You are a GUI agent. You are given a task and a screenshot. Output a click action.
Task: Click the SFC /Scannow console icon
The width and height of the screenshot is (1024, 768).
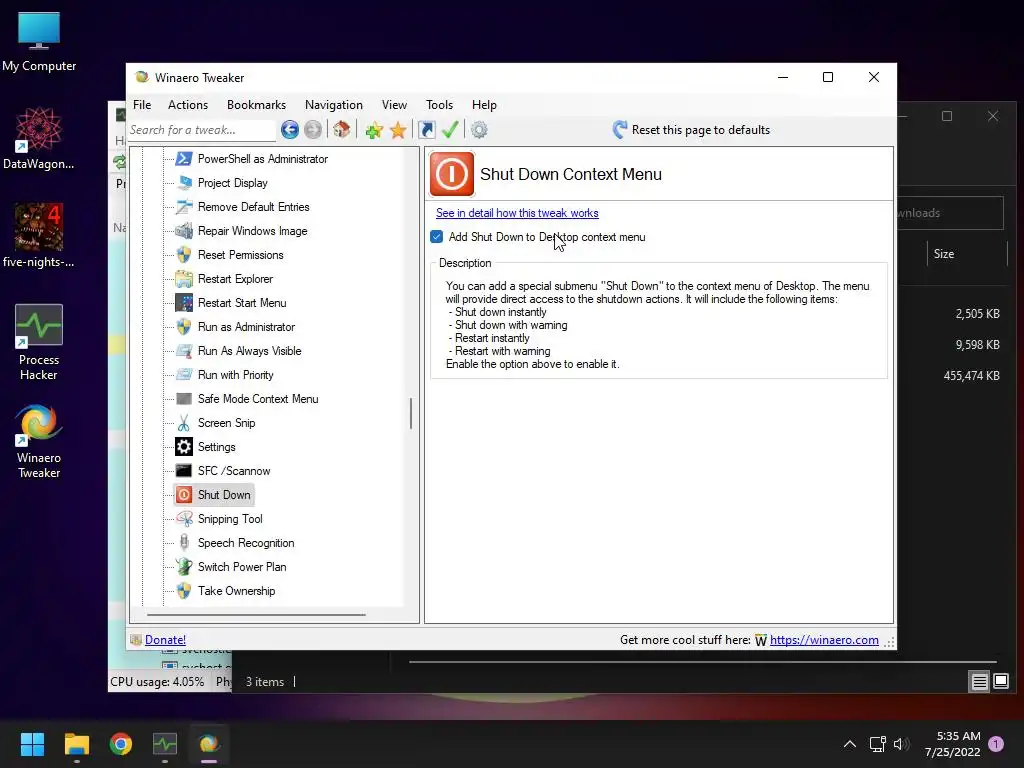[x=184, y=471]
